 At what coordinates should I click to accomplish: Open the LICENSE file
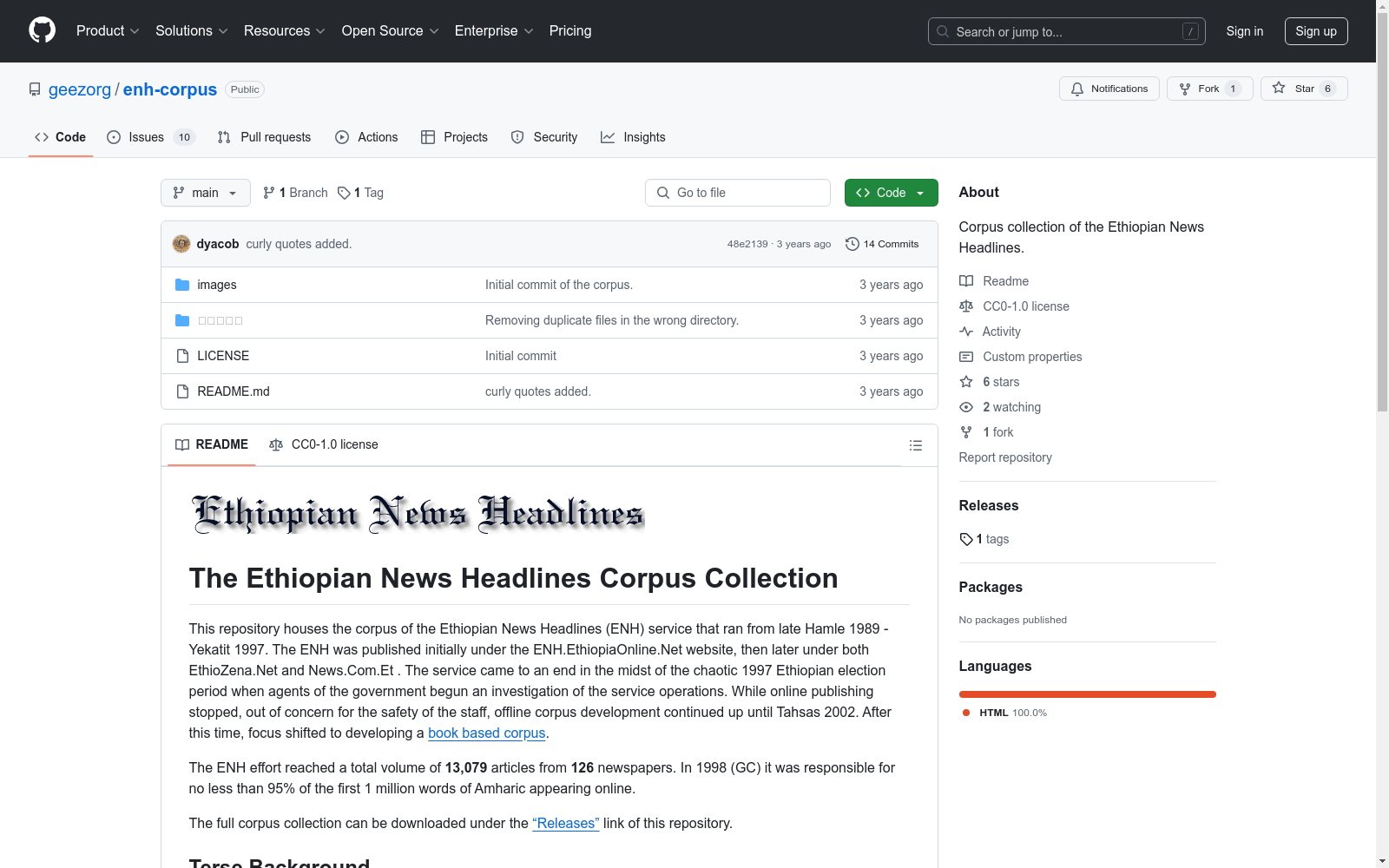point(223,356)
